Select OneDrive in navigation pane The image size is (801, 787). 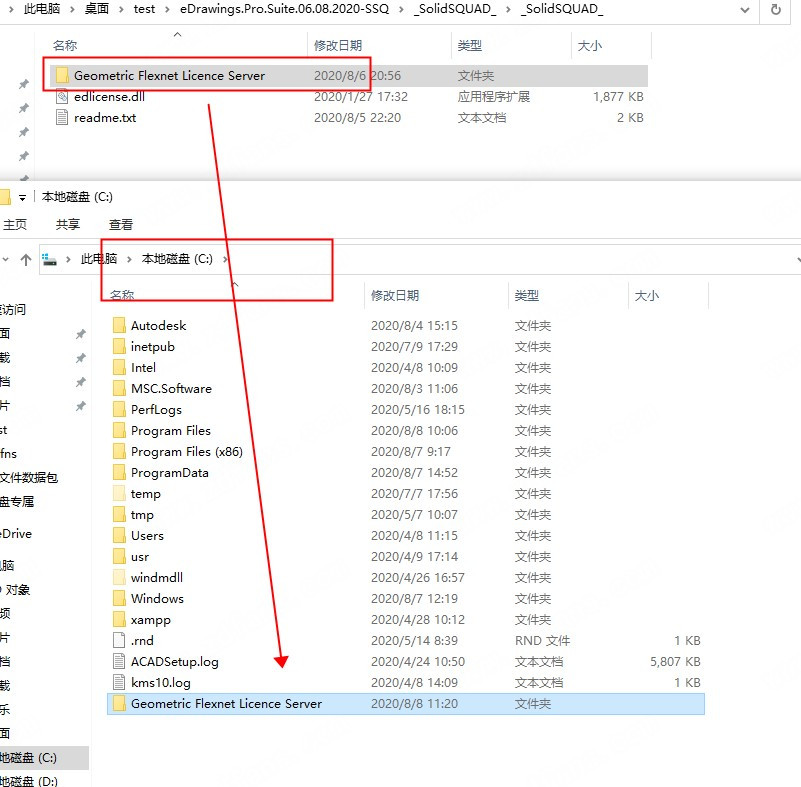point(16,534)
